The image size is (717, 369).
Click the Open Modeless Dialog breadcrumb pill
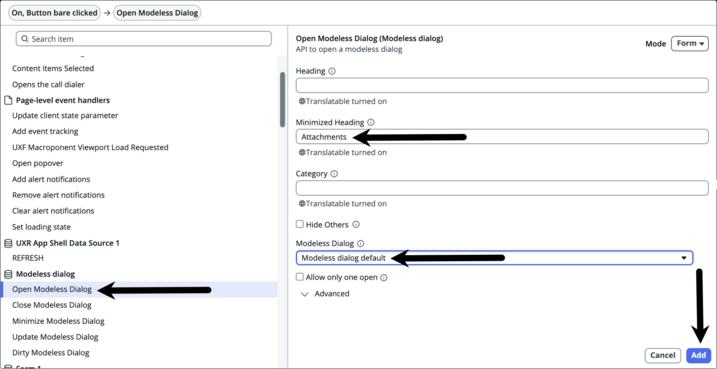click(157, 13)
